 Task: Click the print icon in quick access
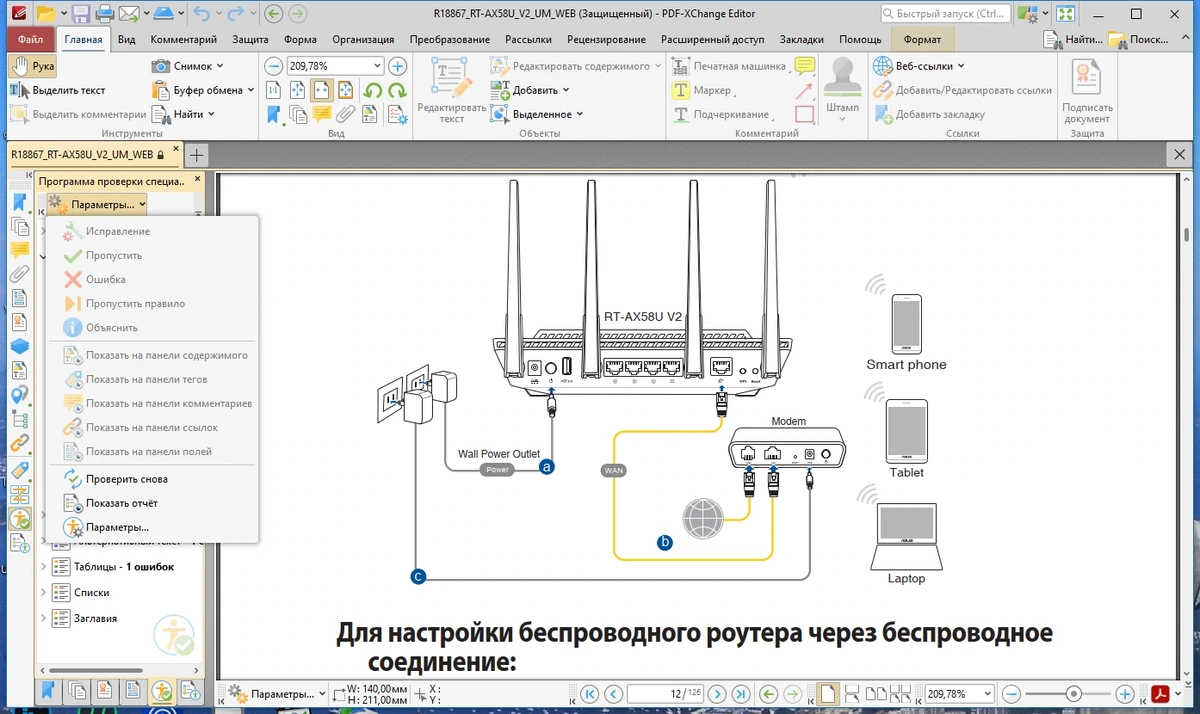(104, 14)
